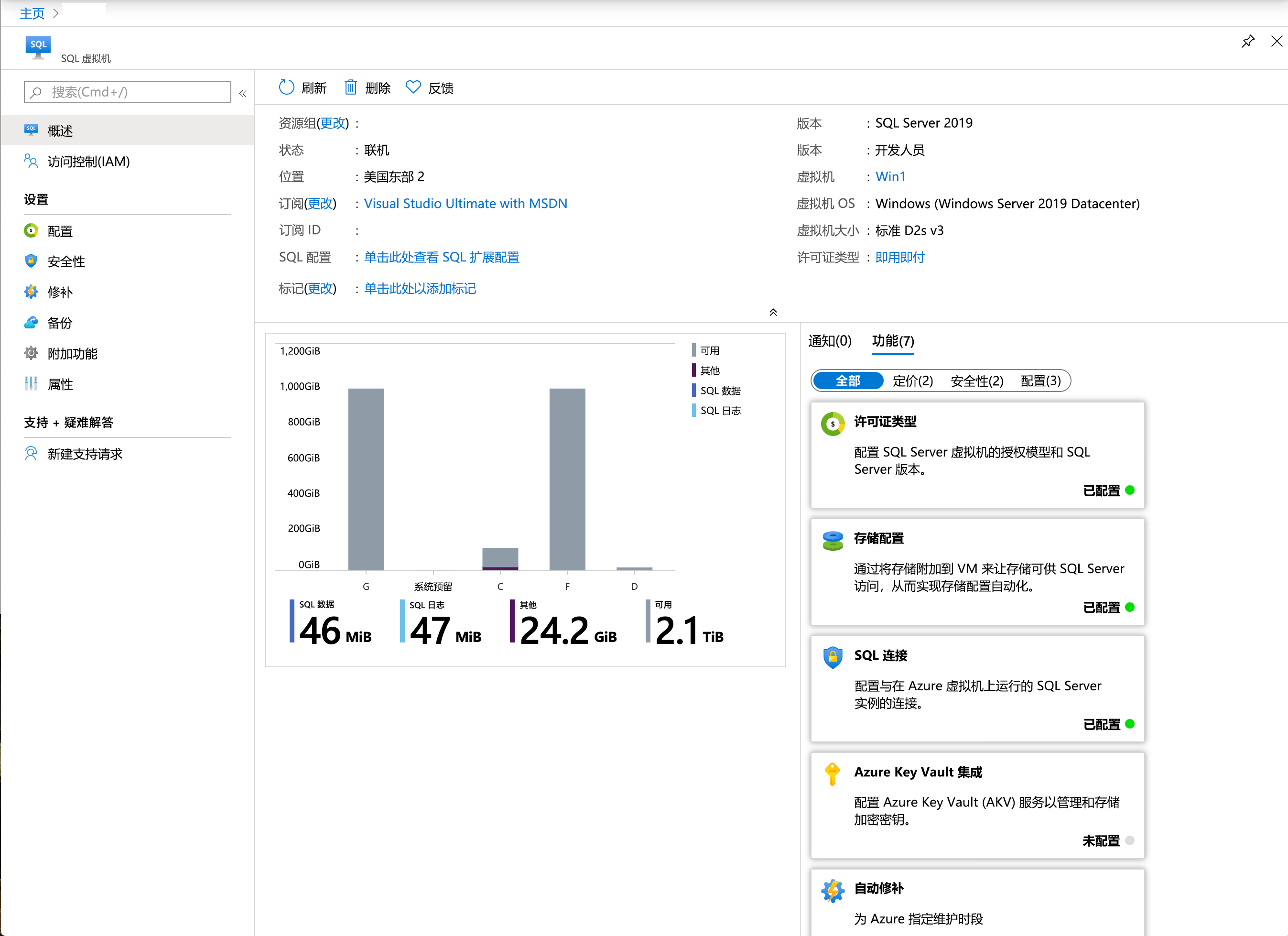
Task: Select the 安全性 shield icon in the sidebar
Action: point(31,261)
